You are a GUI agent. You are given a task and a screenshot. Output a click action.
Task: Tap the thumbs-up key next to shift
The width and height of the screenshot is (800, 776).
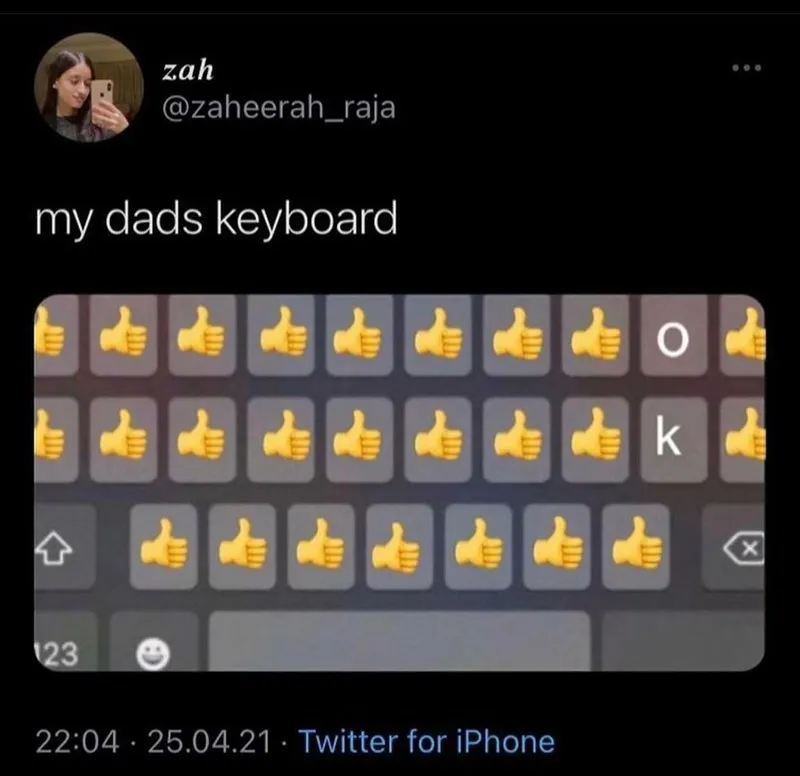click(163, 546)
